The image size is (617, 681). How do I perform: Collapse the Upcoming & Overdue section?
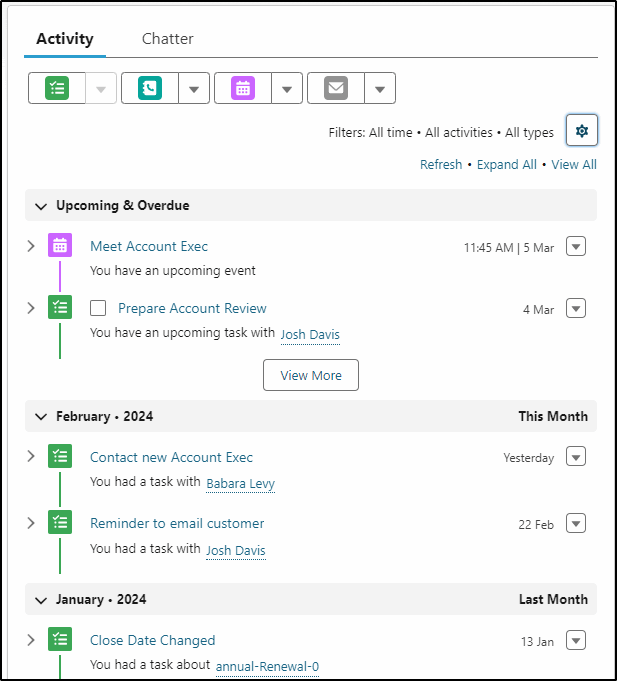click(x=41, y=206)
